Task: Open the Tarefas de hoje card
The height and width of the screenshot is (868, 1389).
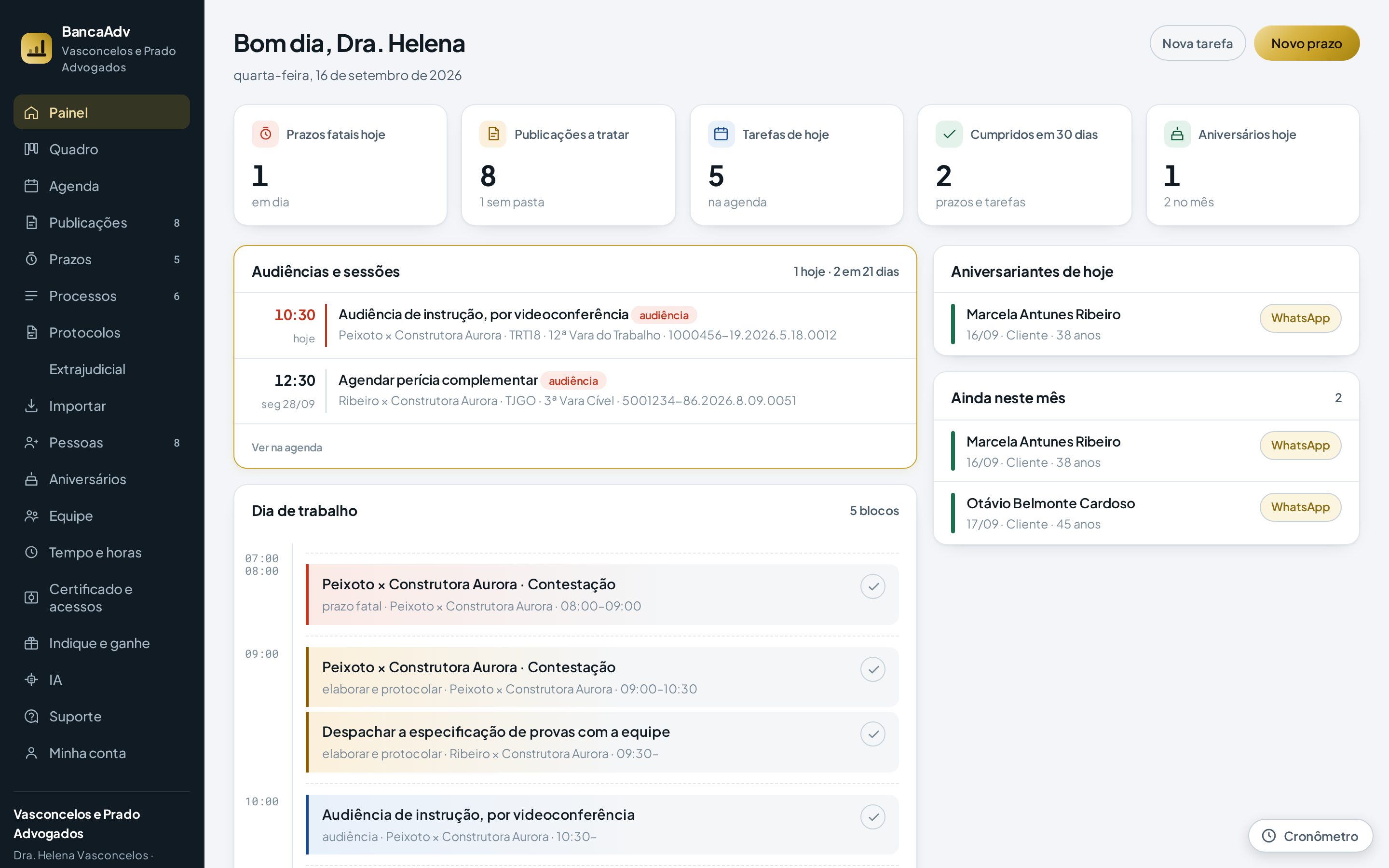Action: 796,165
